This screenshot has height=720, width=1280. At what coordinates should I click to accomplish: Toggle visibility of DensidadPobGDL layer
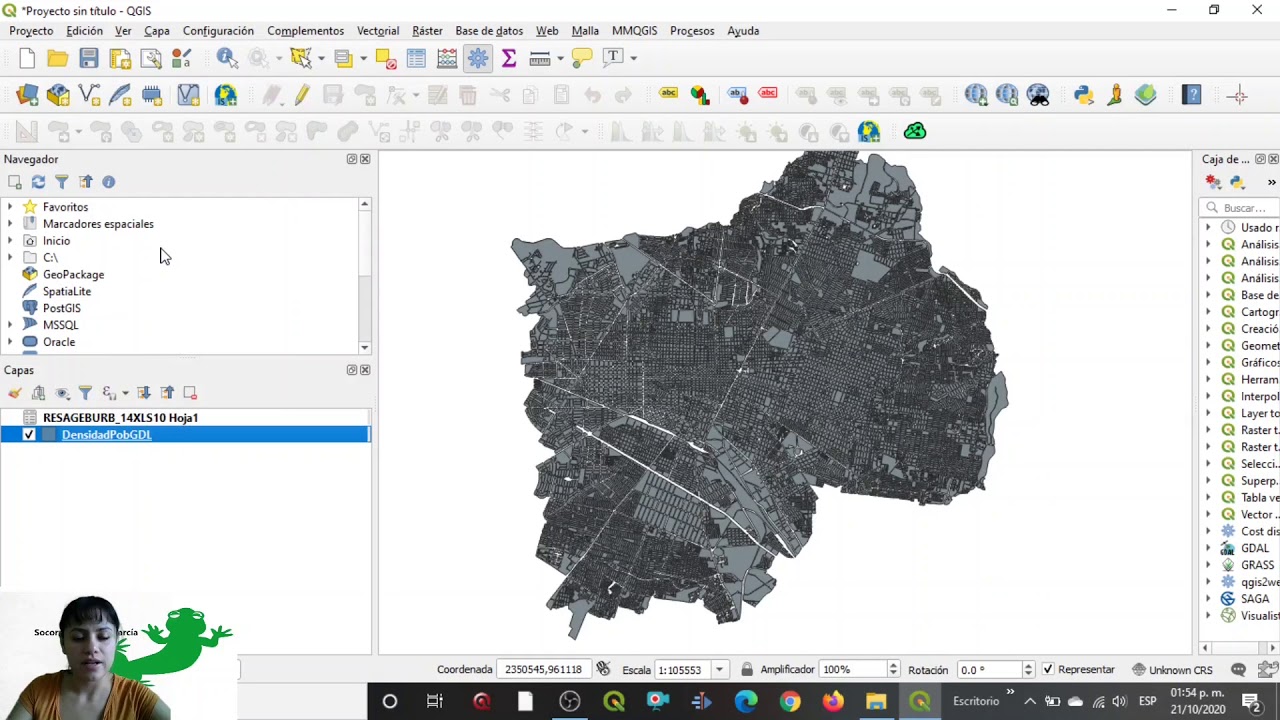coord(28,434)
